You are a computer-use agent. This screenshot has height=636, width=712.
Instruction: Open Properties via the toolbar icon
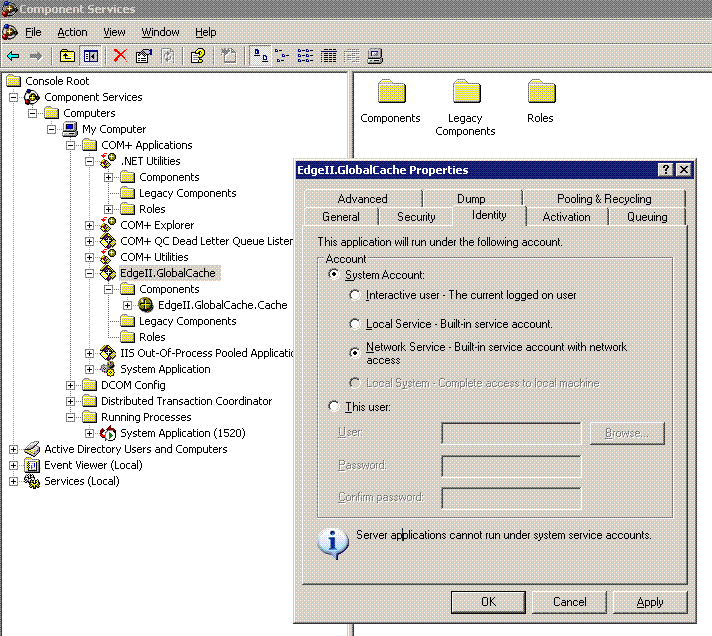coord(144,56)
